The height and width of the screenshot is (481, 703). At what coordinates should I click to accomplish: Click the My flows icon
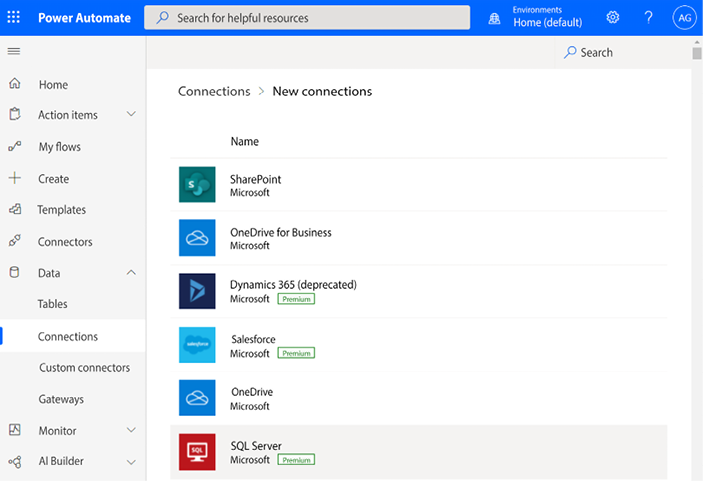pos(15,146)
